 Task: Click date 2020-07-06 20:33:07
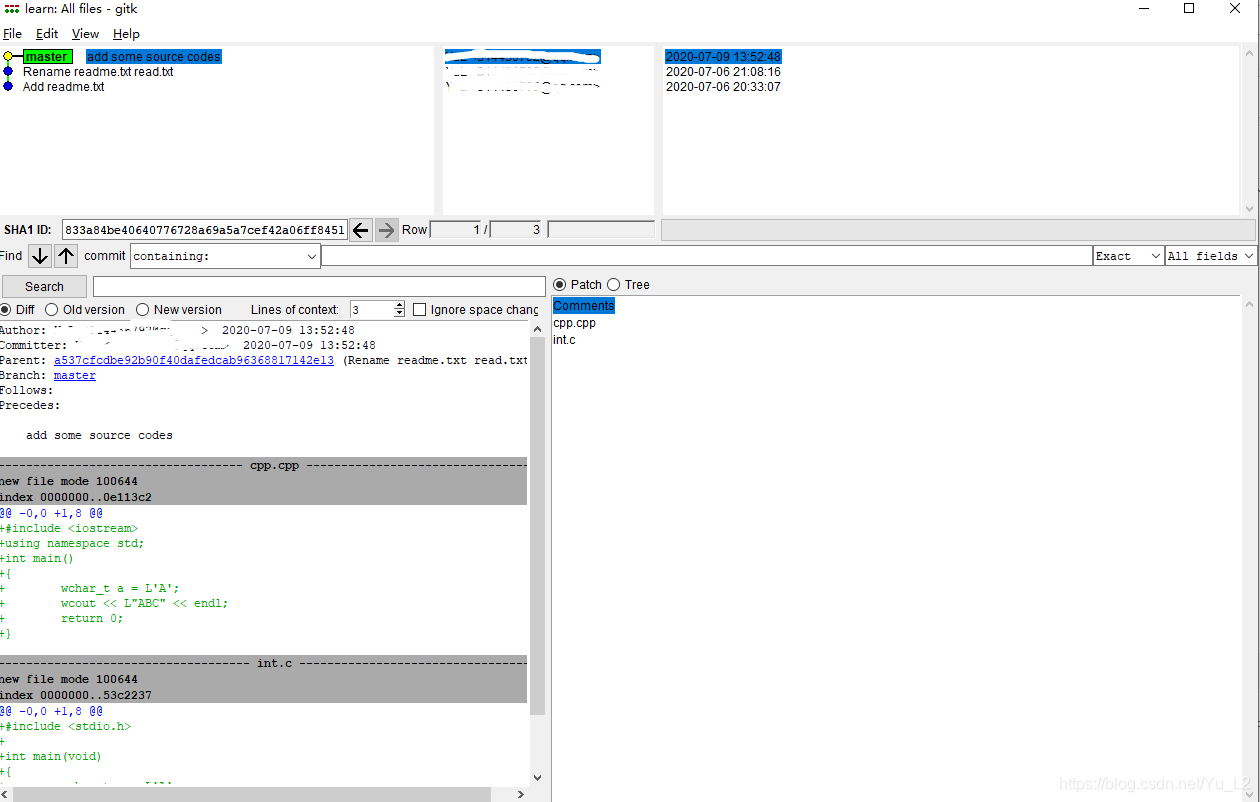tap(723, 87)
